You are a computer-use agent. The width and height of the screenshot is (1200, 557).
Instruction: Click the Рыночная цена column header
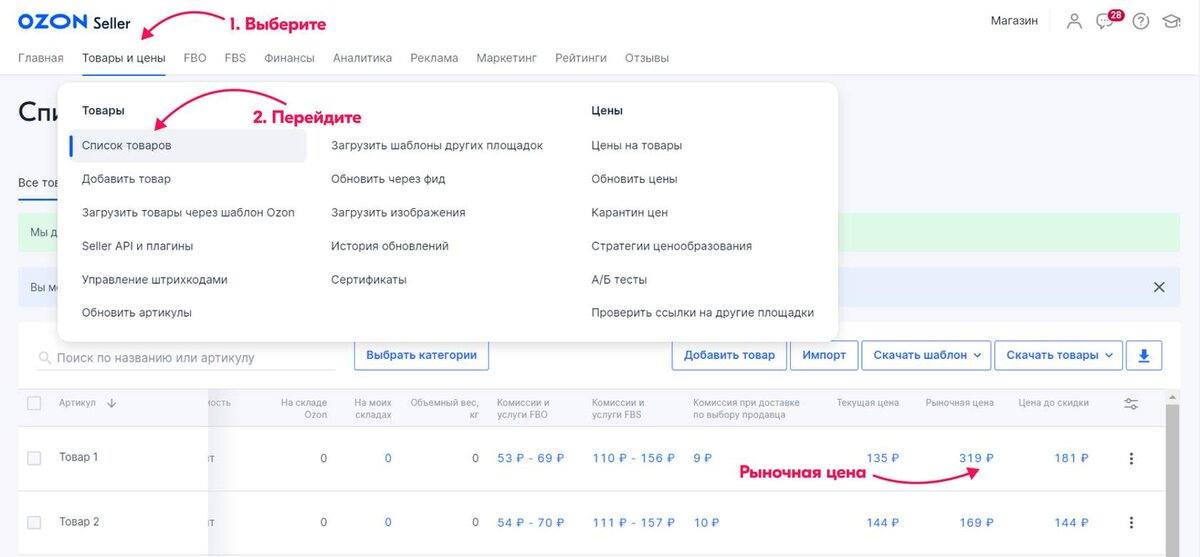coord(960,403)
